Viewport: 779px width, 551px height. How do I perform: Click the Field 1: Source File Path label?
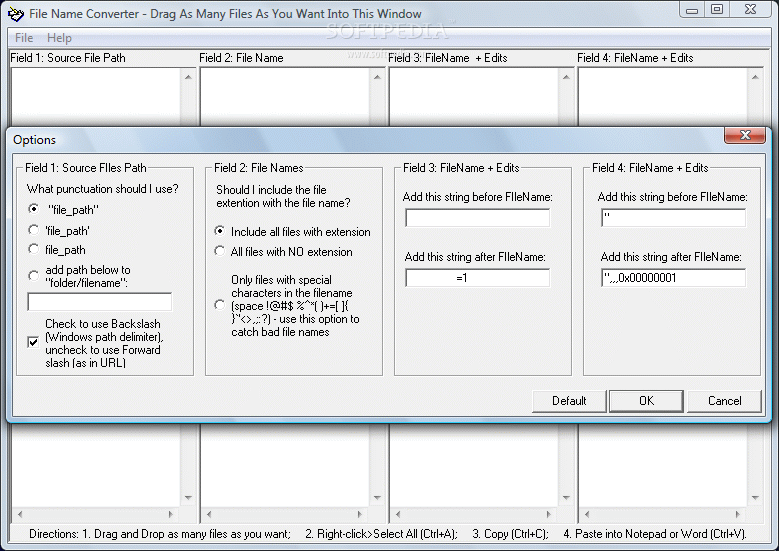[x=68, y=58]
